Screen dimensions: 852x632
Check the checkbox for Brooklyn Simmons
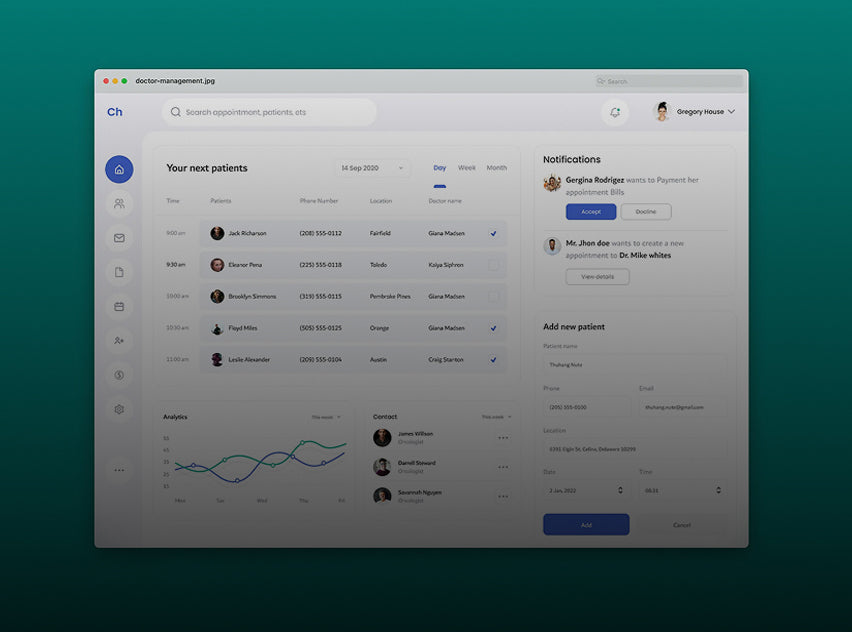pyautogui.click(x=493, y=297)
